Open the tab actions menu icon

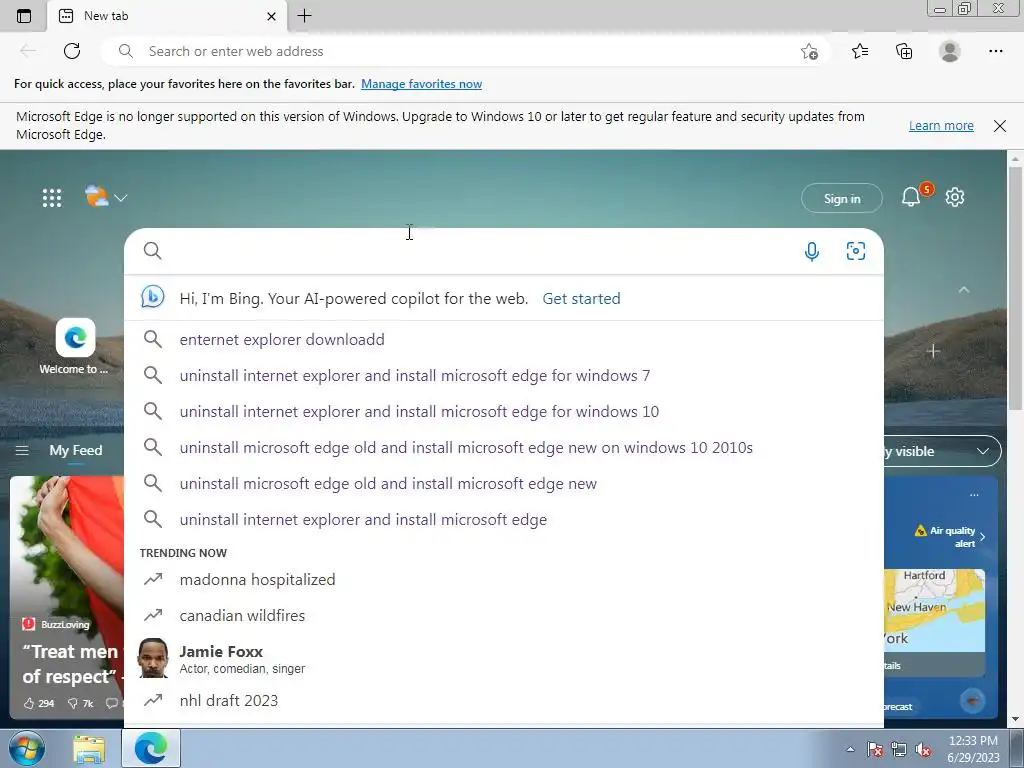(24, 16)
